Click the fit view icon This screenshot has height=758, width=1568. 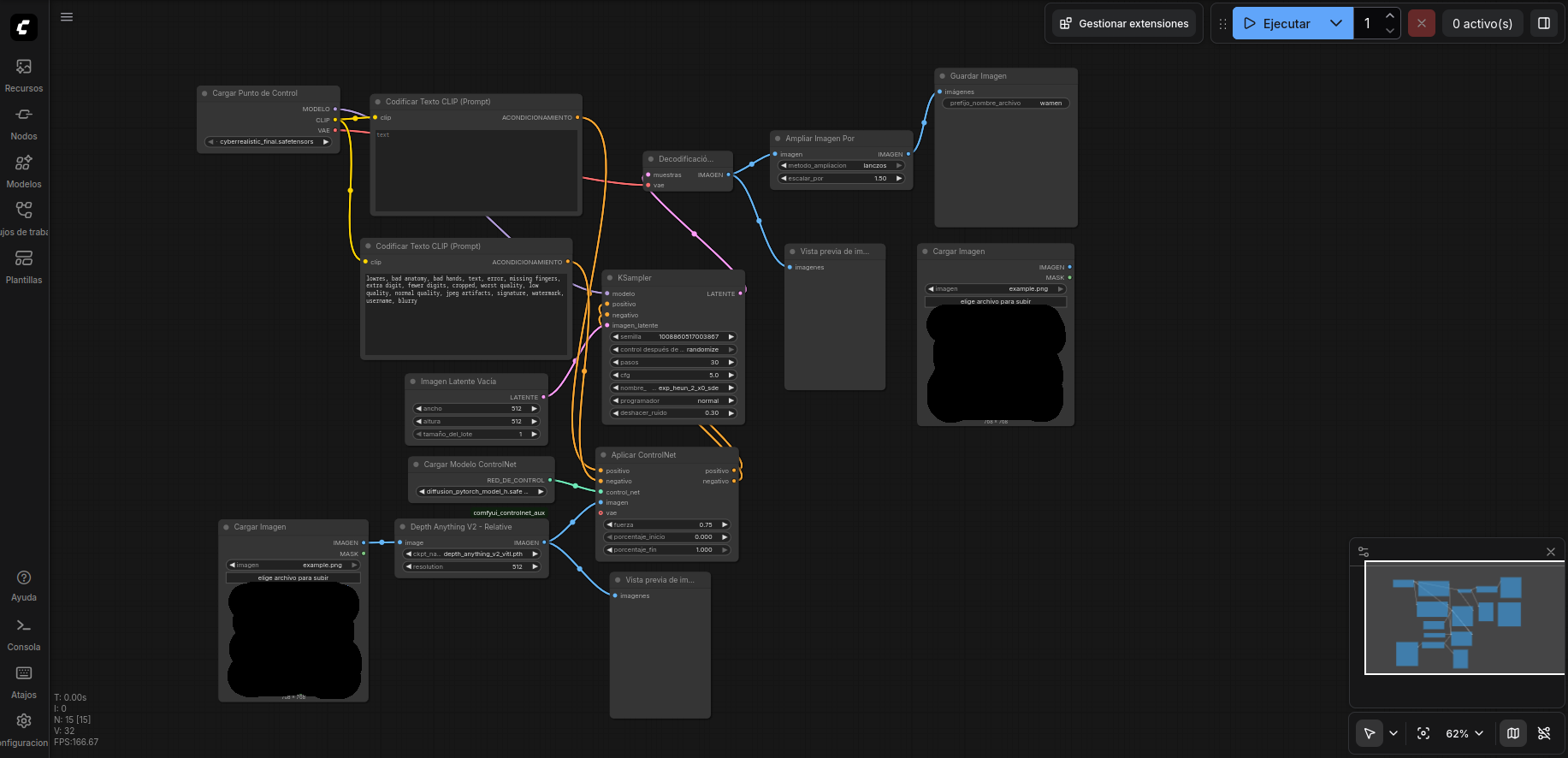coord(1423,733)
